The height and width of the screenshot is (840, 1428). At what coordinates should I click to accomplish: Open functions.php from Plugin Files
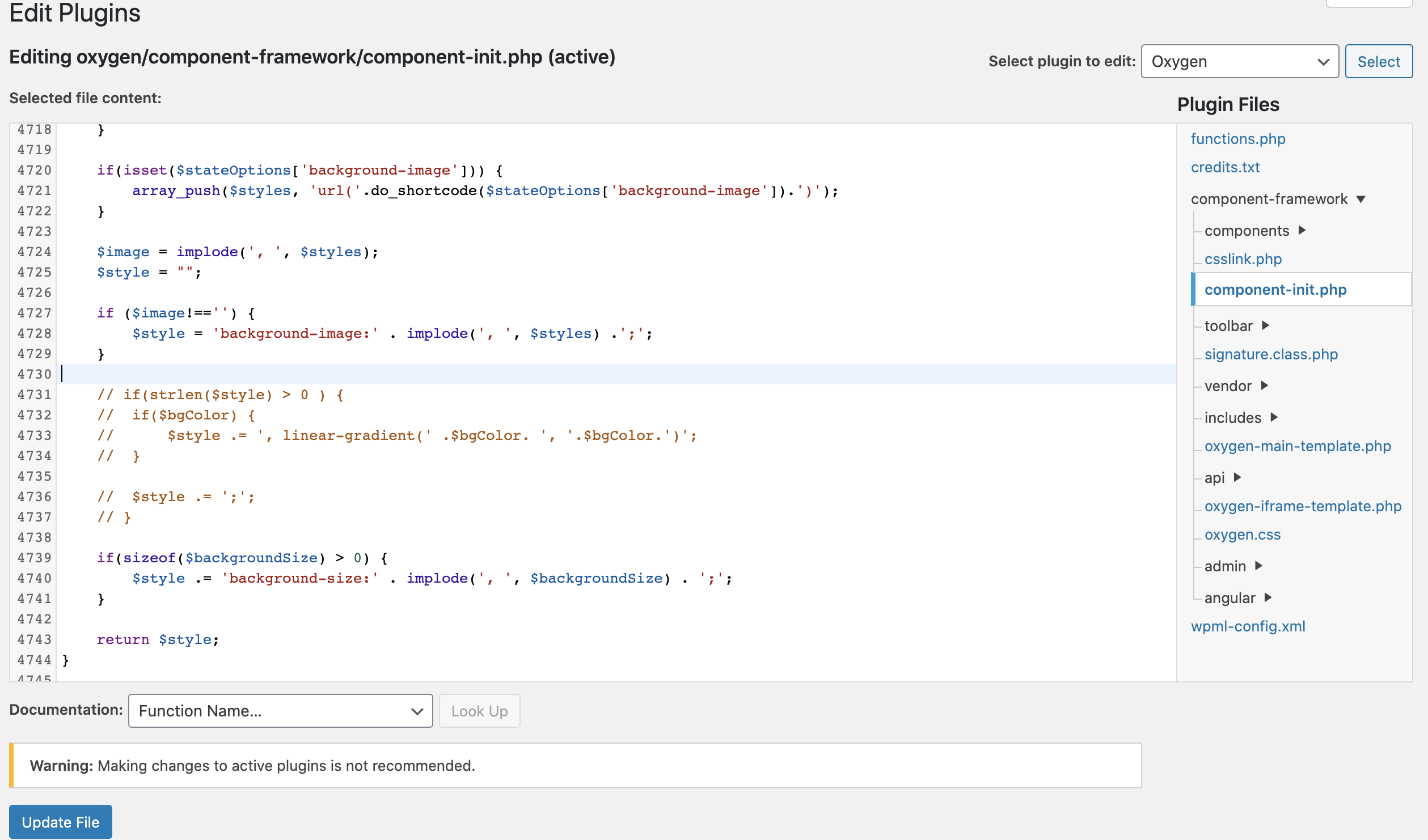point(1238,138)
